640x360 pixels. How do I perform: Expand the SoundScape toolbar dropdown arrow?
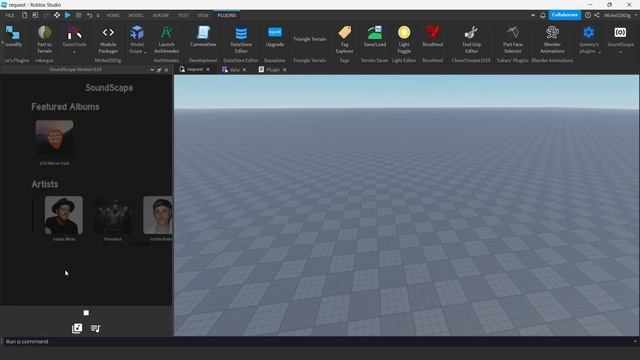620,52
